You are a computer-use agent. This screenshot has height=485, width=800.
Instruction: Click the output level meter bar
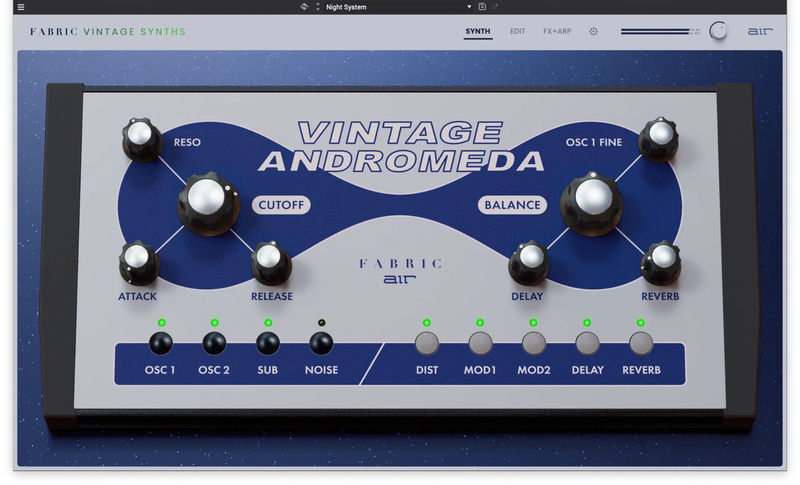(660, 32)
